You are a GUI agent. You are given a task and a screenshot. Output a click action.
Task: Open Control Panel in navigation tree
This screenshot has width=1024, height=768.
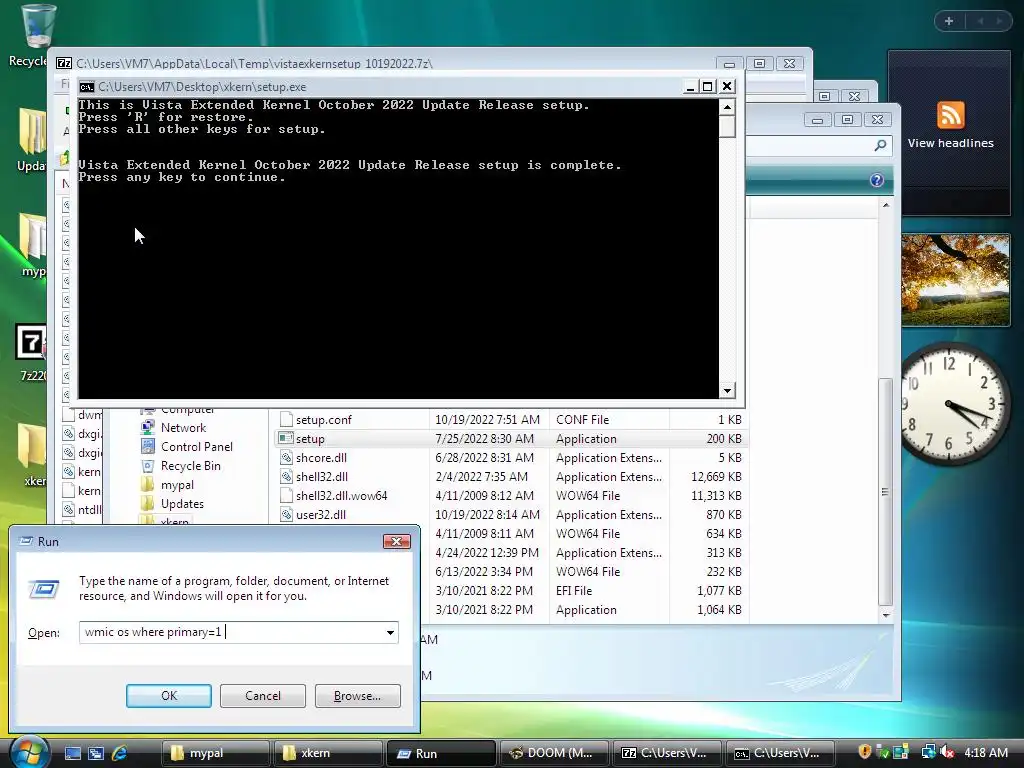pos(197,447)
